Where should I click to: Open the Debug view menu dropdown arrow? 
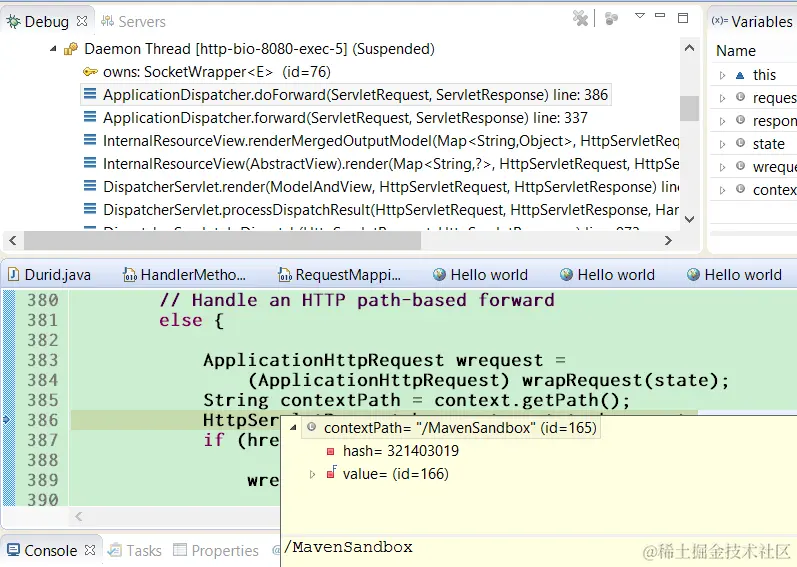click(x=640, y=16)
